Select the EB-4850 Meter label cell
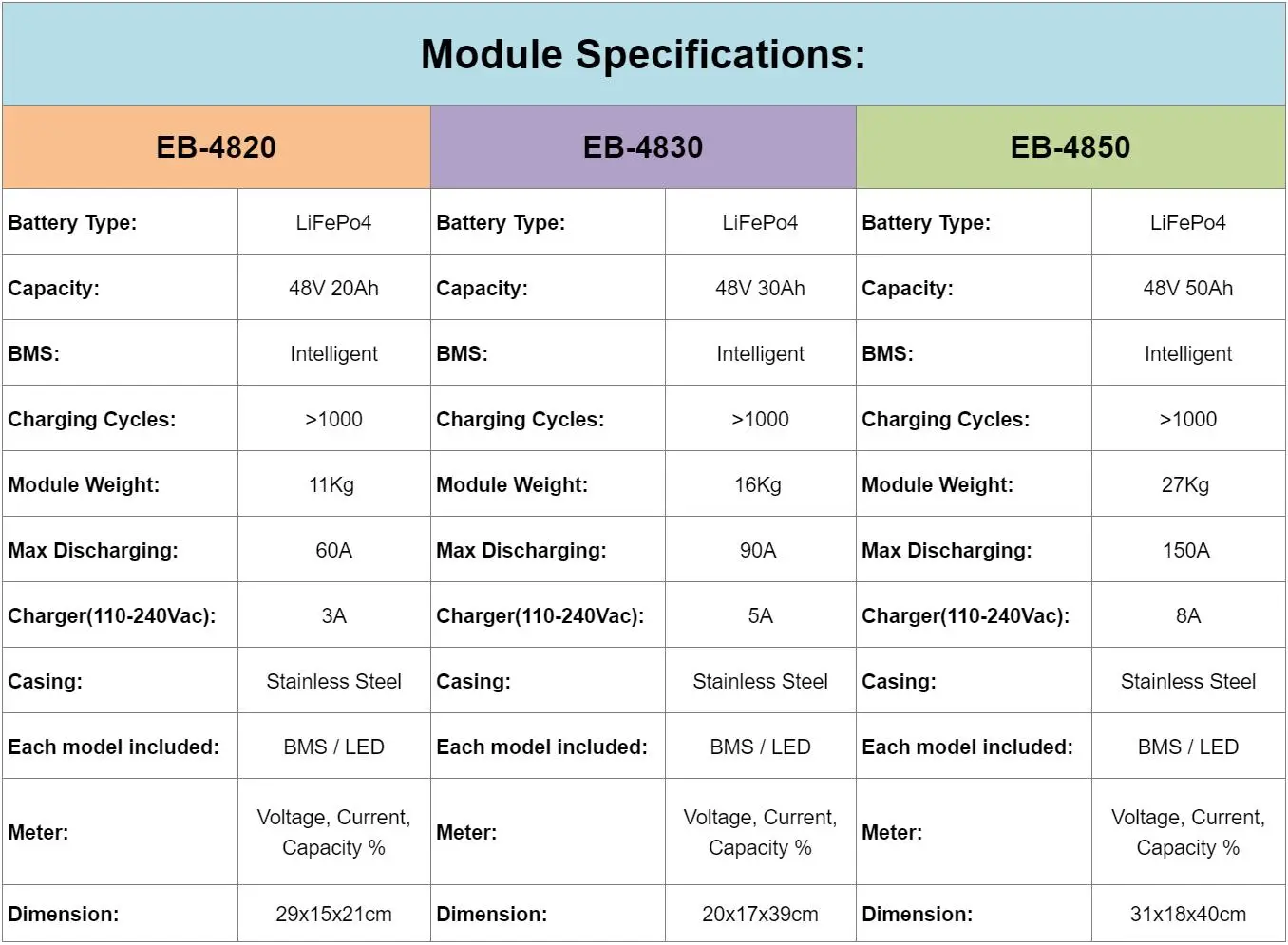 (892, 832)
